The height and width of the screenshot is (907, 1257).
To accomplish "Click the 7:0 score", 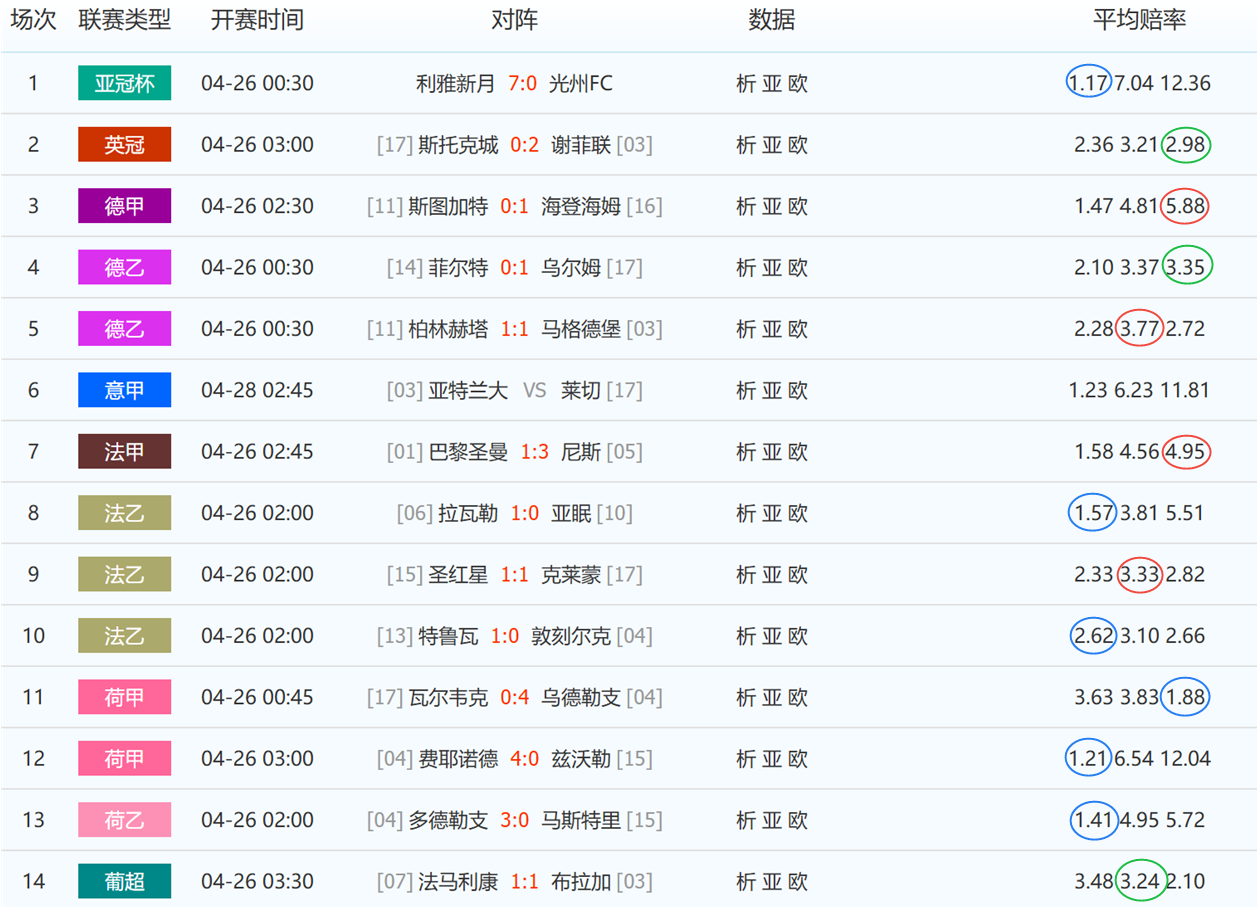I will pyautogui.click(x=522, y=83).
